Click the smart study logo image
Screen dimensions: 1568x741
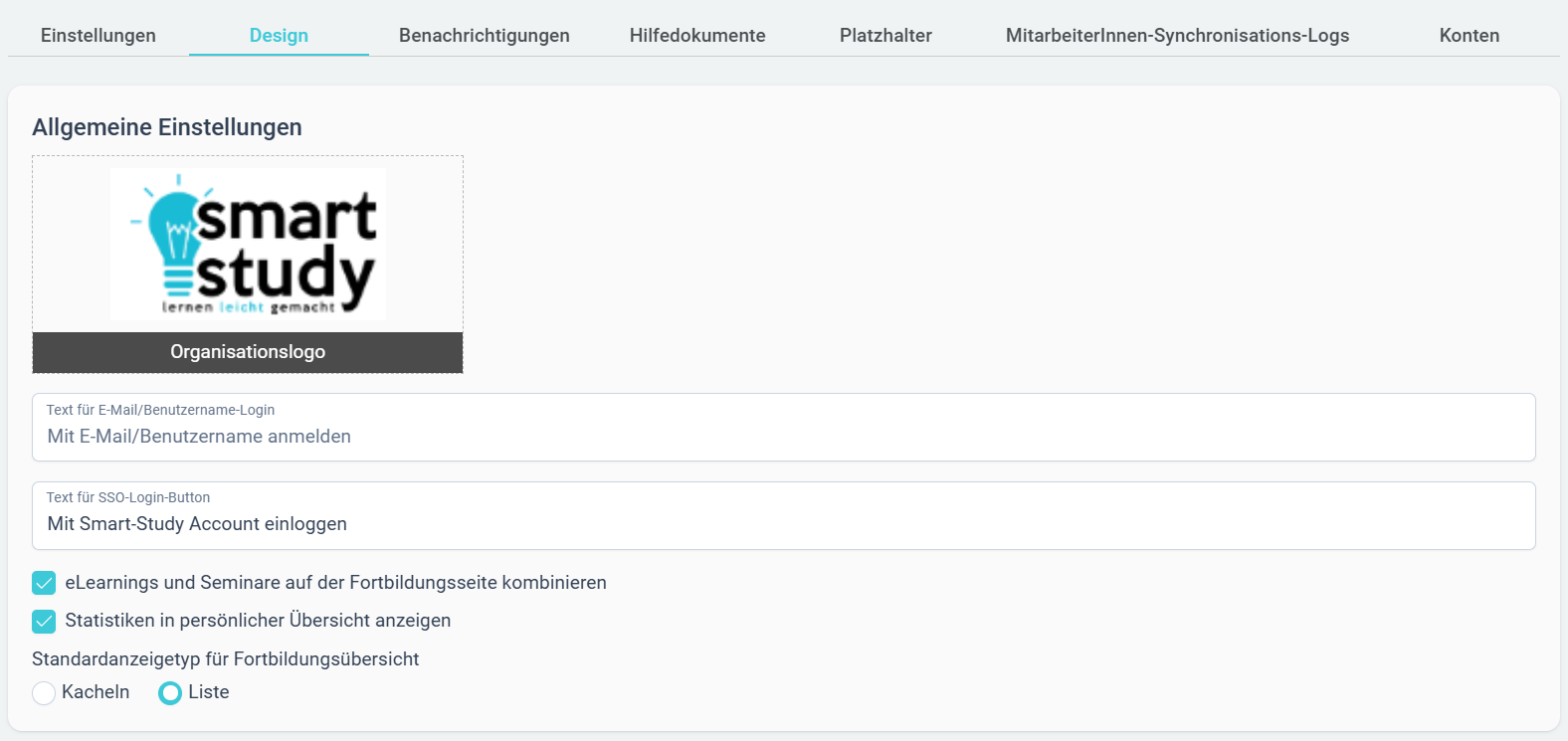(x=248, y=245)
